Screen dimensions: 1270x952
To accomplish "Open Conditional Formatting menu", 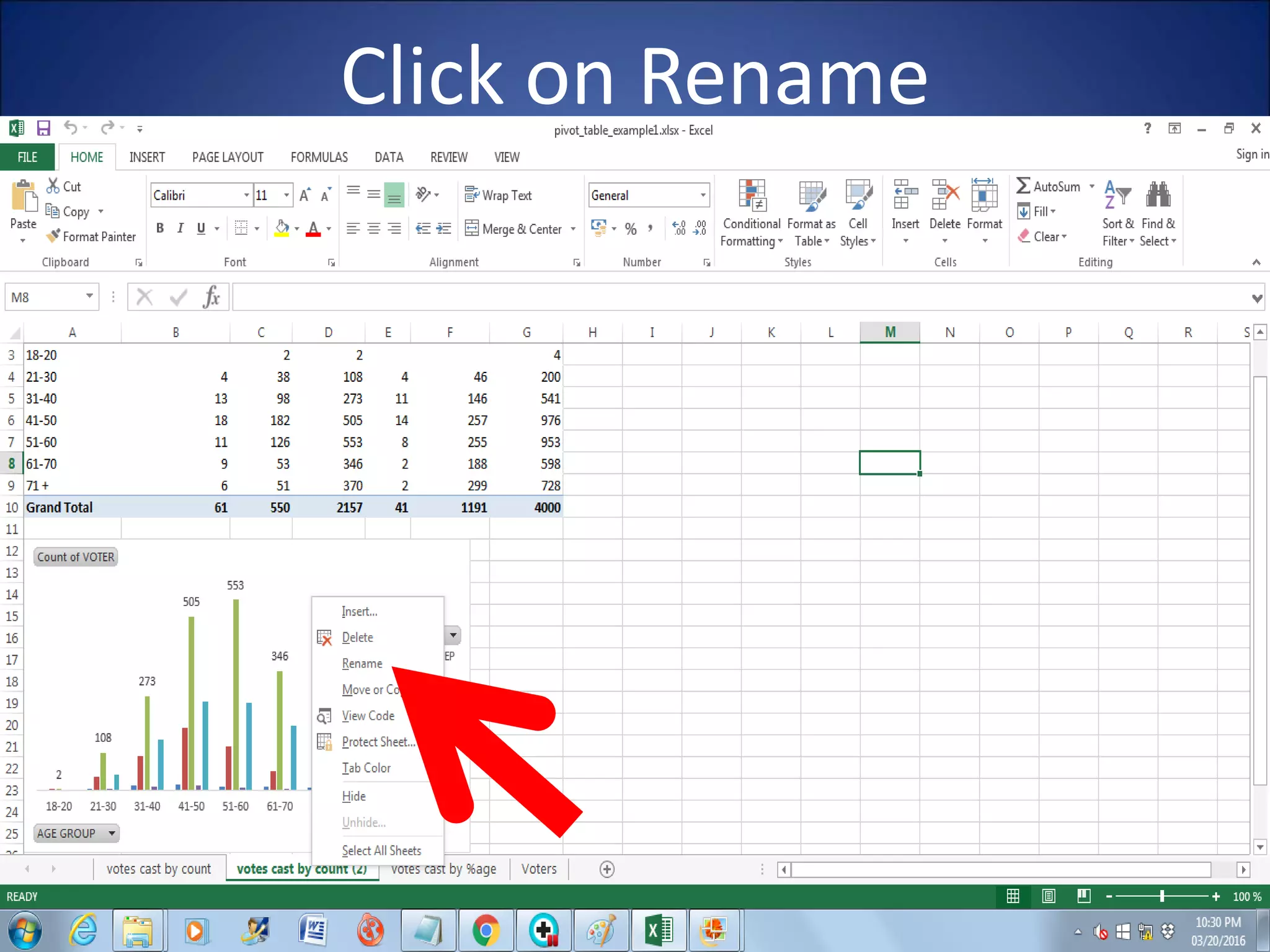I will 752,214.
